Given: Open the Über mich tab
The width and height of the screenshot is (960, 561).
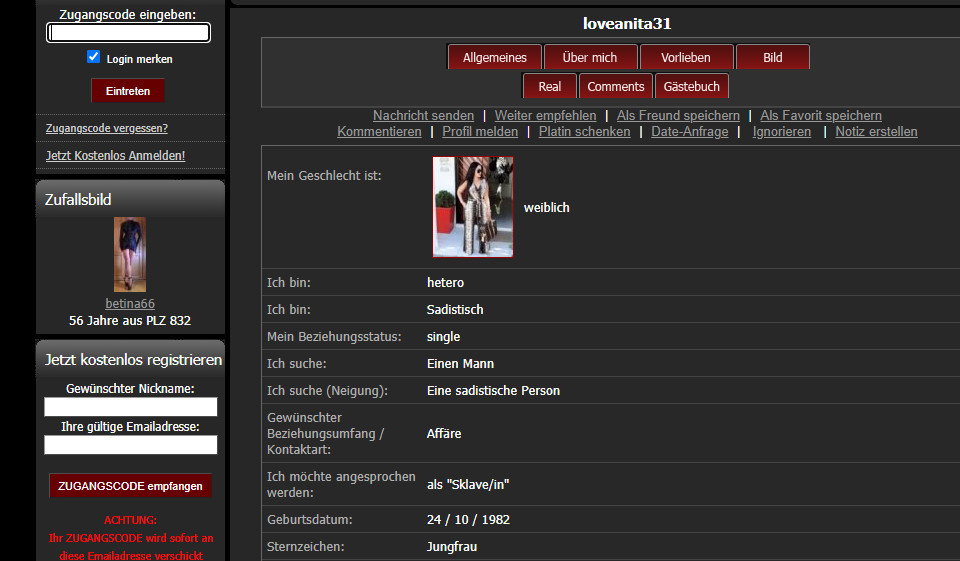Looking at the screenshot, I should (590, 58).
